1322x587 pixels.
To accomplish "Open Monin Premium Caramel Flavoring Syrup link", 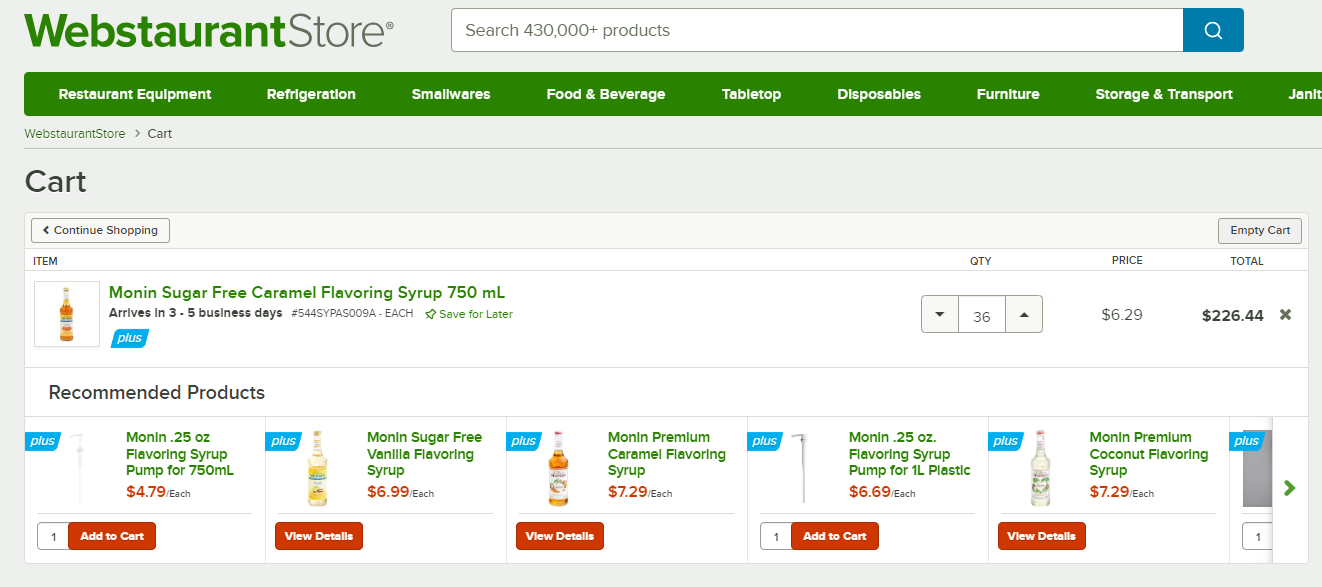I will 667,454.
